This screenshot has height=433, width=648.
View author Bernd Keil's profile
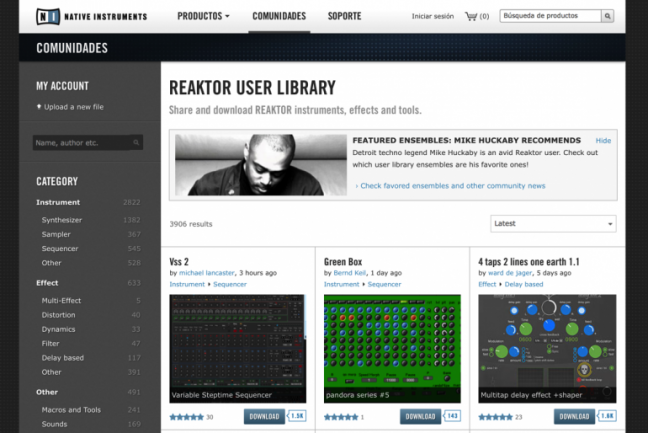[x=350, y=273]
